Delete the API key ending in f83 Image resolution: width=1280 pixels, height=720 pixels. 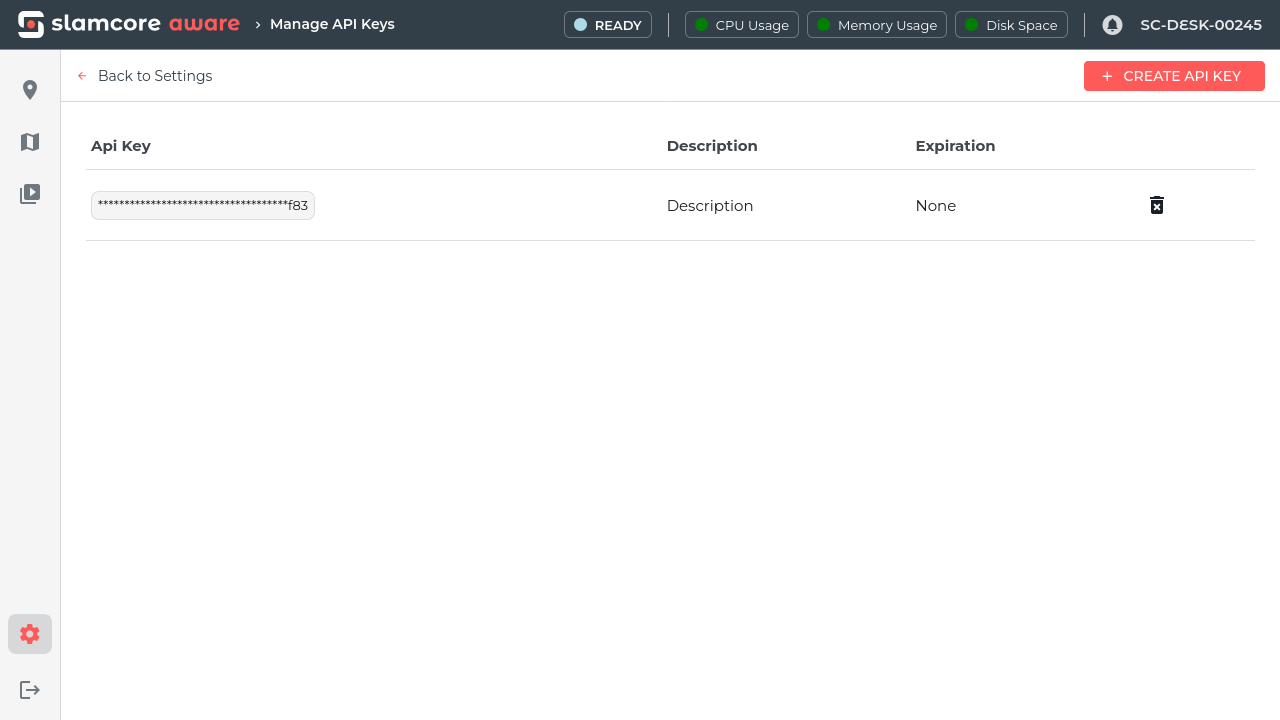(1157, 205)
